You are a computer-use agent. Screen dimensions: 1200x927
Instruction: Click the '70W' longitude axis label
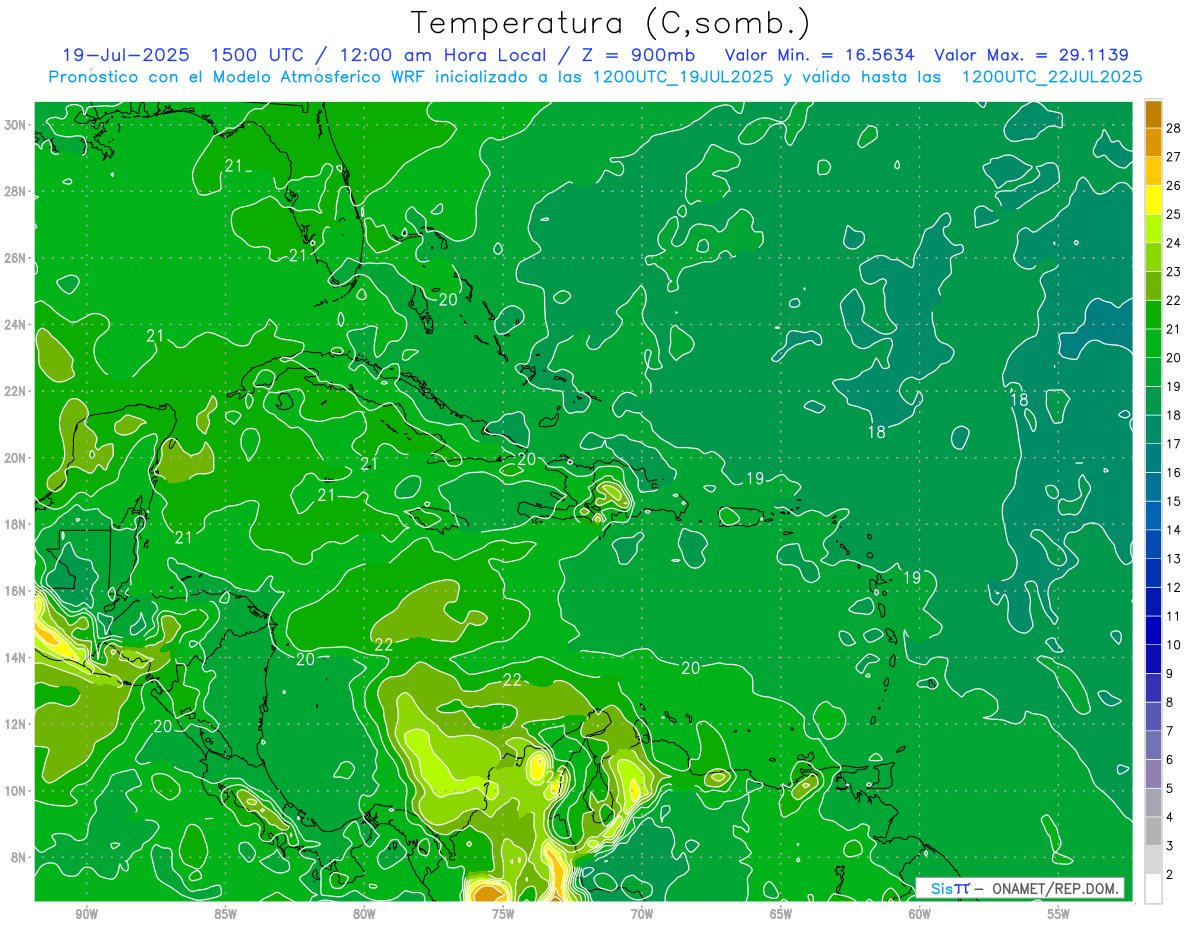[642, 914]
